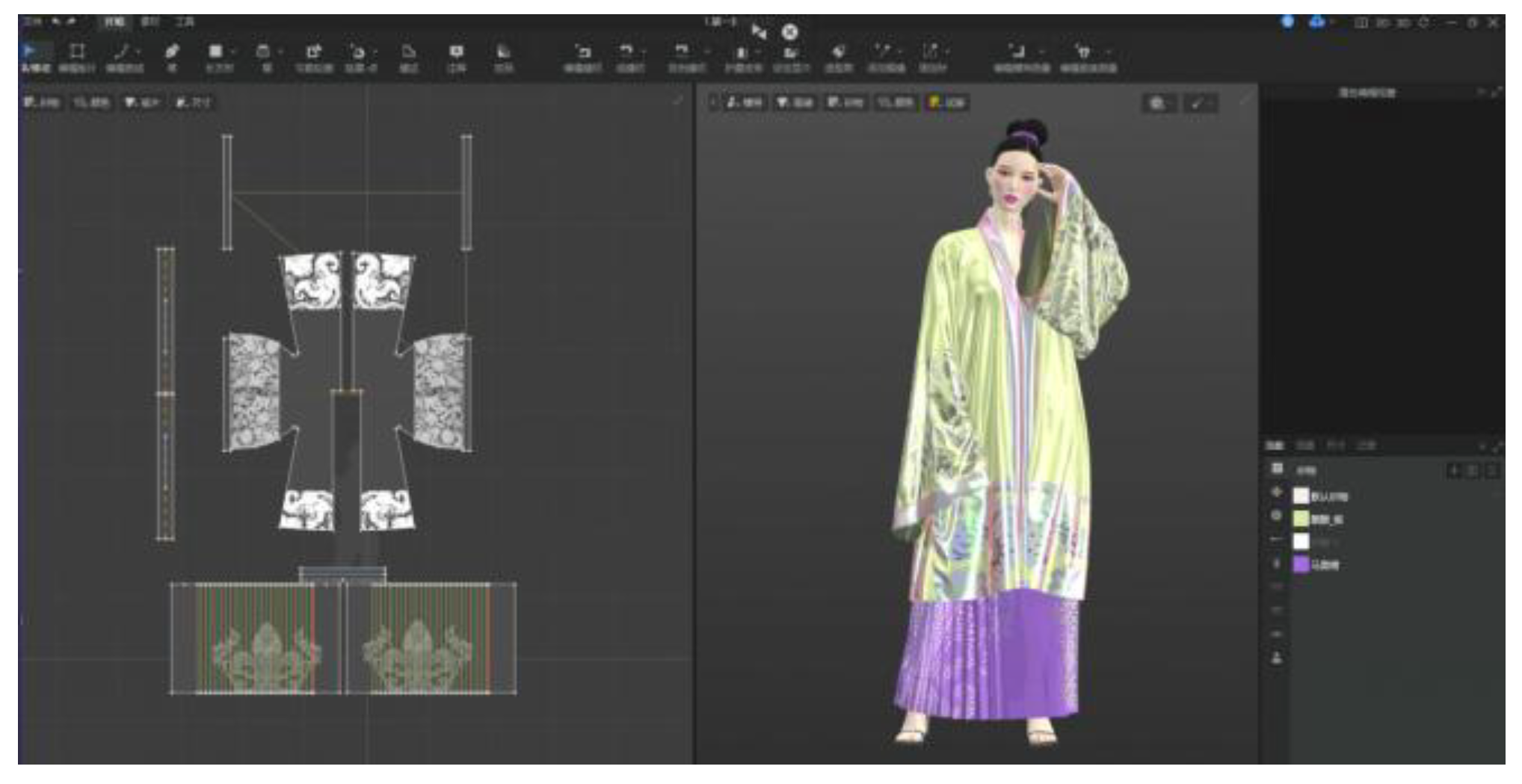Select the purple fabric swatch
The height and width of the screenshot is (784, 1522).
(x=1301, y=564)
